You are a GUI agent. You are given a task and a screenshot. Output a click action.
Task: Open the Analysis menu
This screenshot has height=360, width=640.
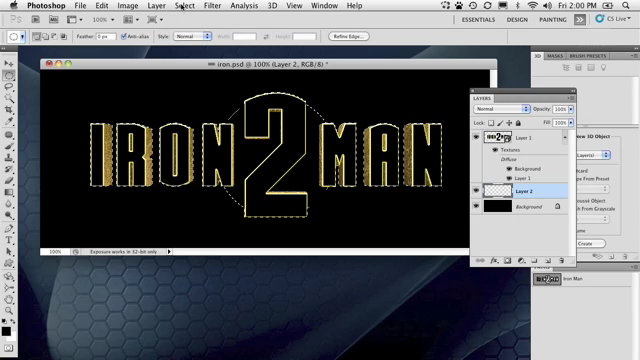[244, 6]
